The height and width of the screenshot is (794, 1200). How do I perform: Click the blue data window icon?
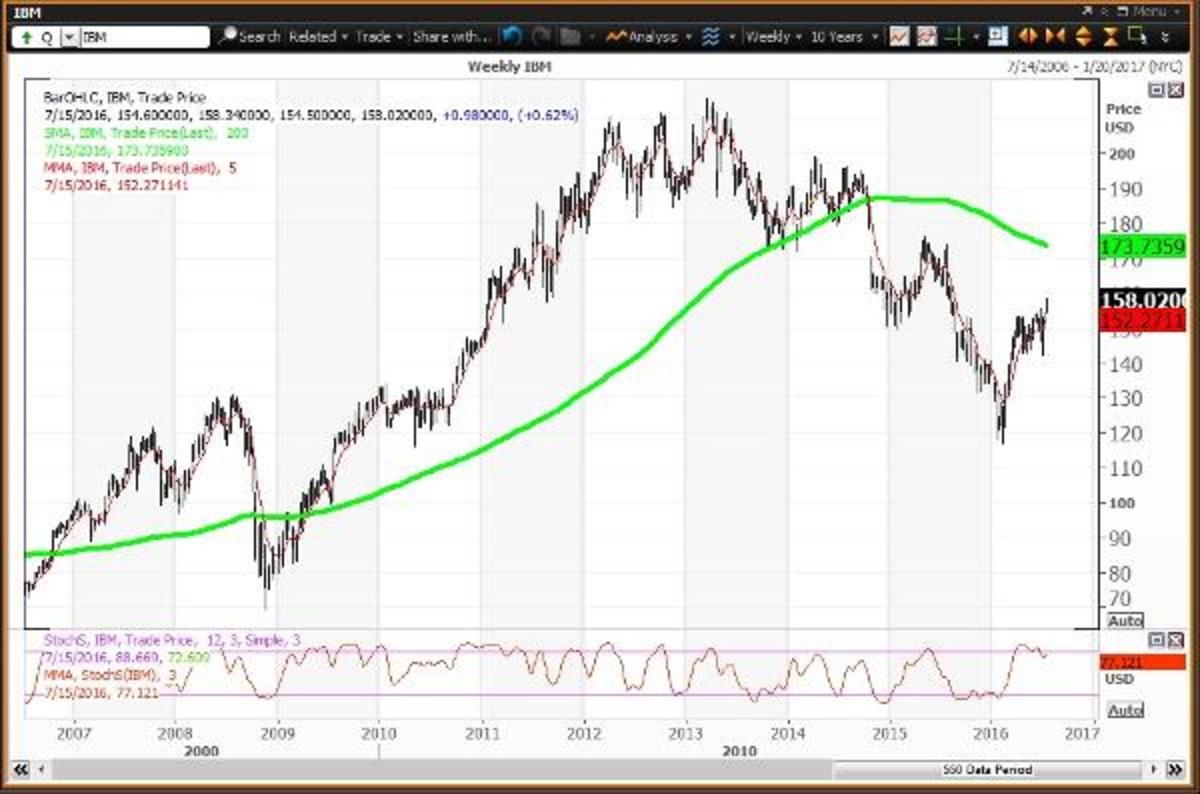click(x=997, y=36)
